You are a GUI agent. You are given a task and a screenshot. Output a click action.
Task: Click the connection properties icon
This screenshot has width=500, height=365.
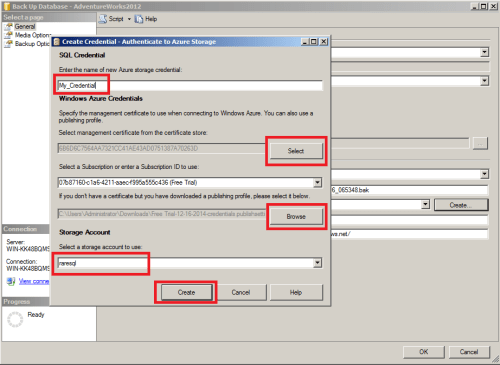(11, 281)
